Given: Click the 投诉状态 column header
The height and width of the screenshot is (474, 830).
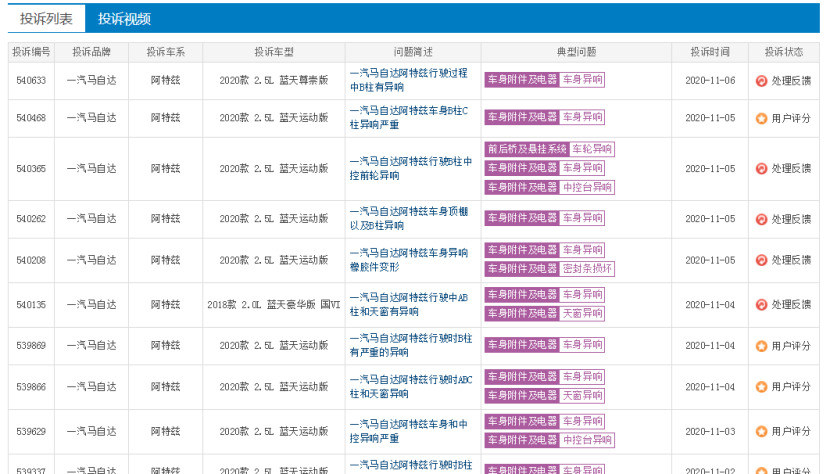Looking at the screenshot, I should [784, 52].
